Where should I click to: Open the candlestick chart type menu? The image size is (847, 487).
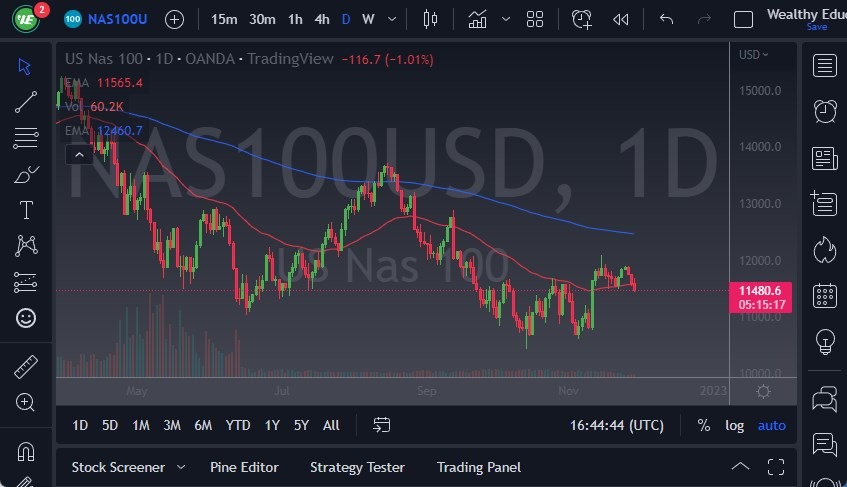(x=430, y=19)
